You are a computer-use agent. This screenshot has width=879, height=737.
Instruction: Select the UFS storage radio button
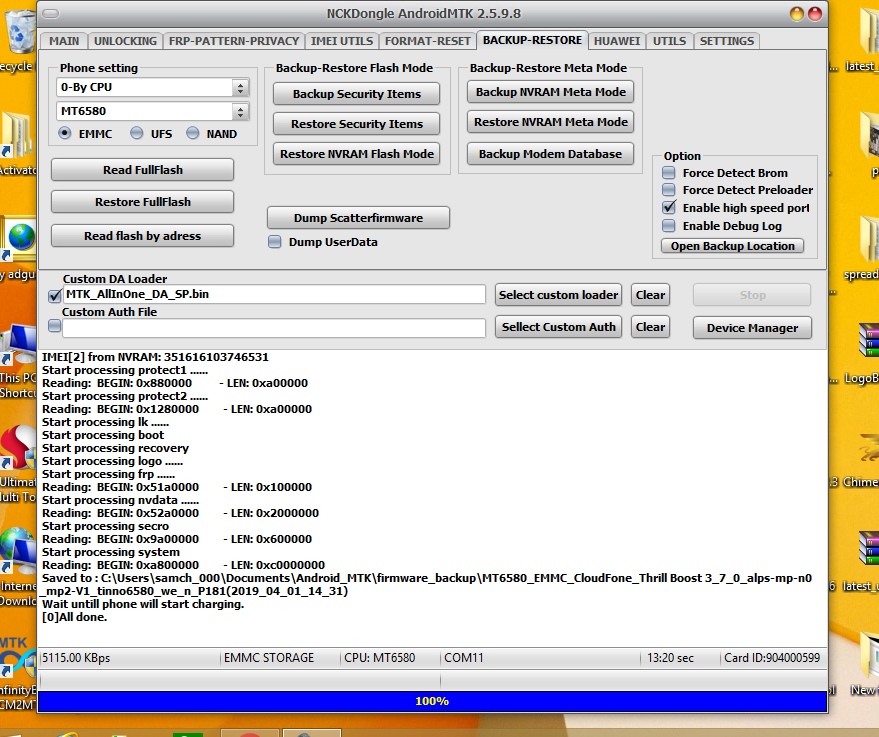(x=136, y=133)
